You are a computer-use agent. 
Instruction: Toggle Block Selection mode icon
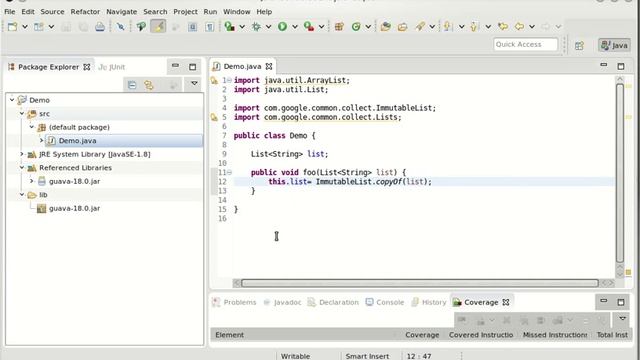click(192, 27)
